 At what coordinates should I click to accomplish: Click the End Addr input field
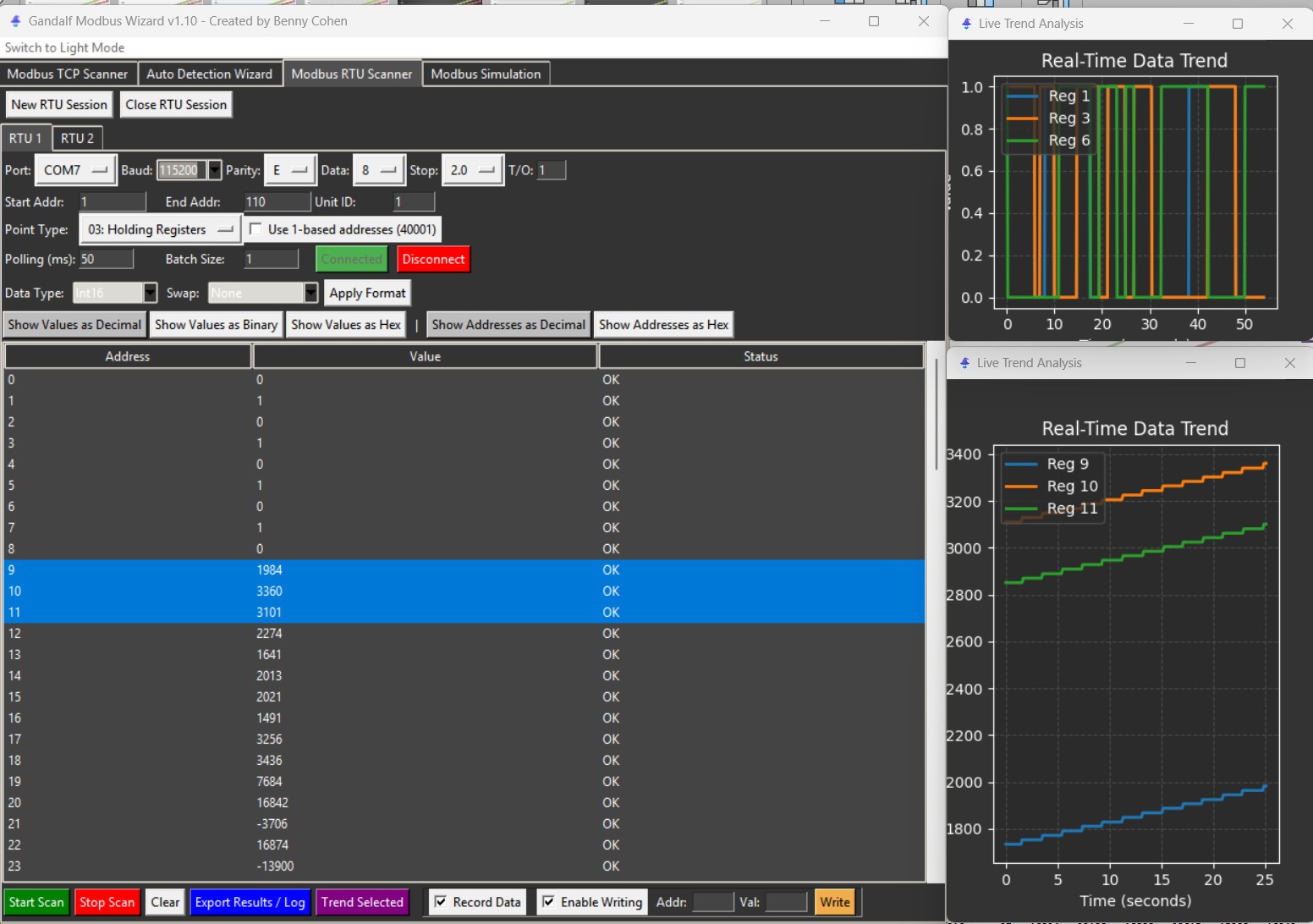[277, 202]
